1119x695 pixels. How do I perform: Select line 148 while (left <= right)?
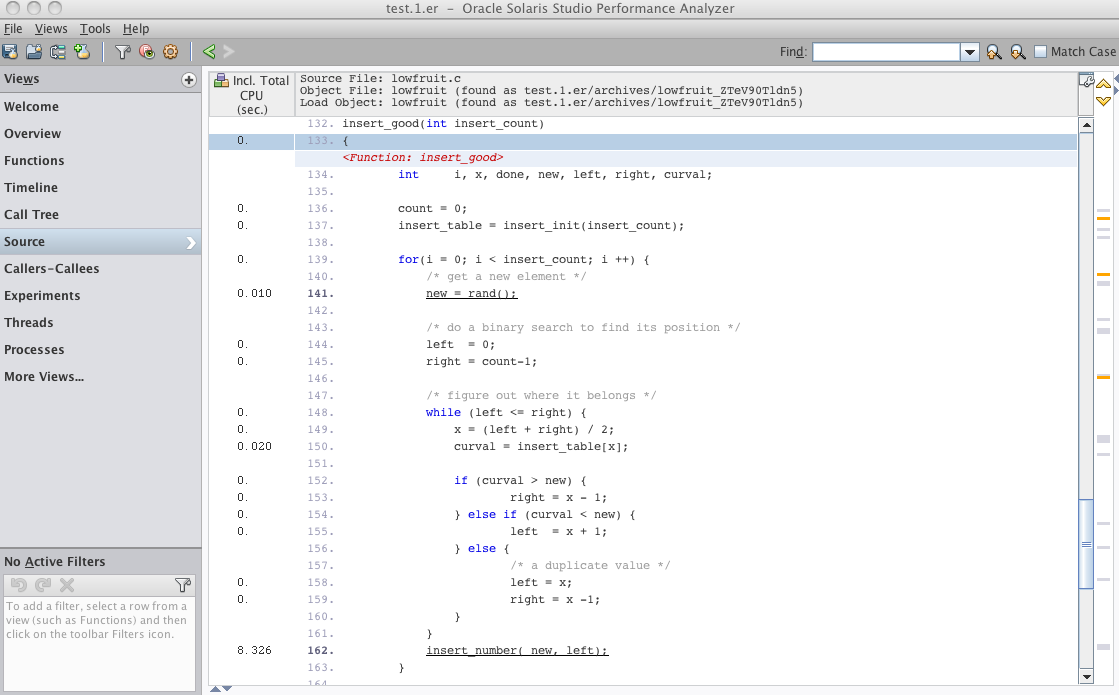tap(642, 412)
